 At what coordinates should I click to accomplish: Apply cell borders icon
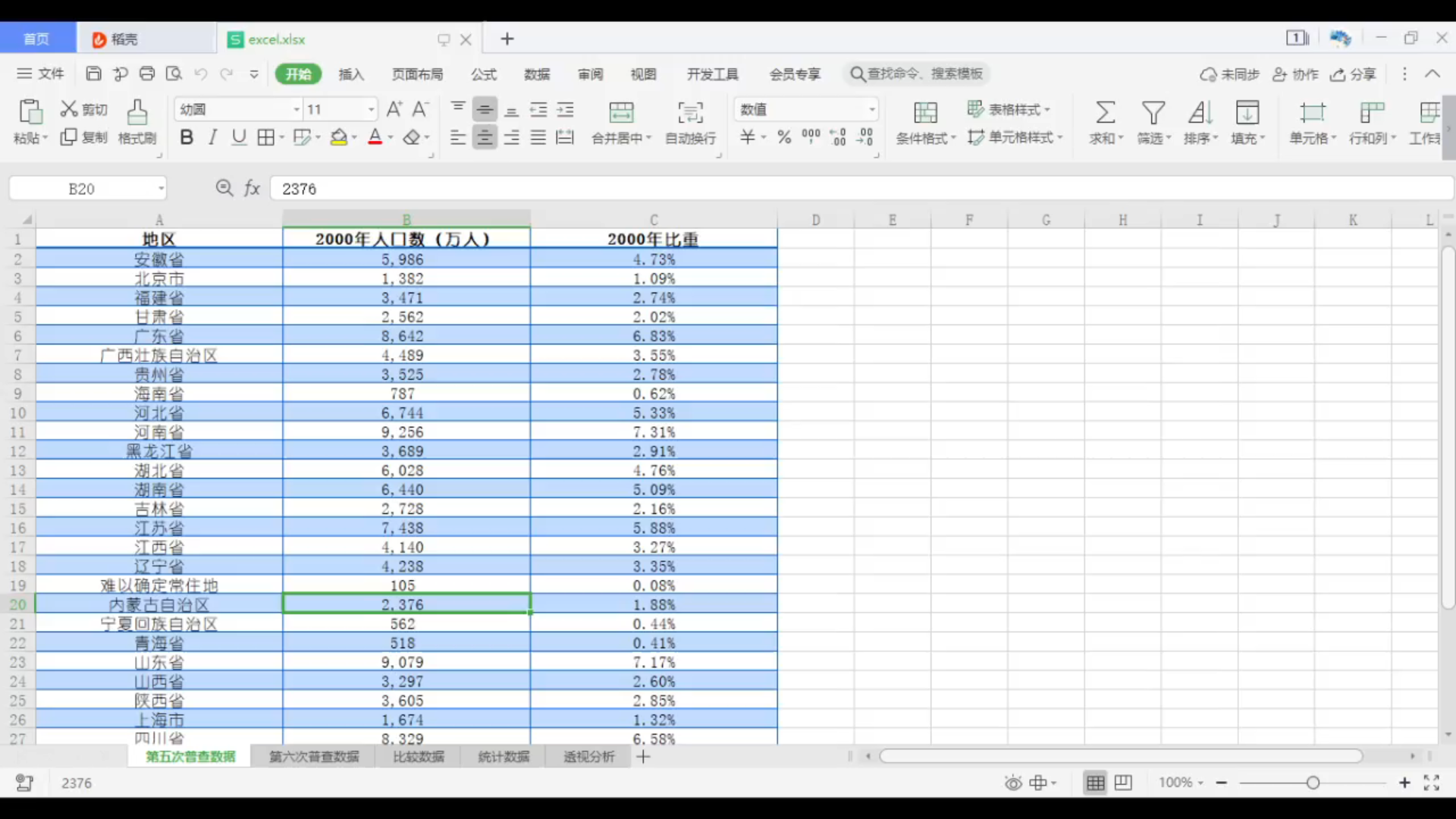265,137
